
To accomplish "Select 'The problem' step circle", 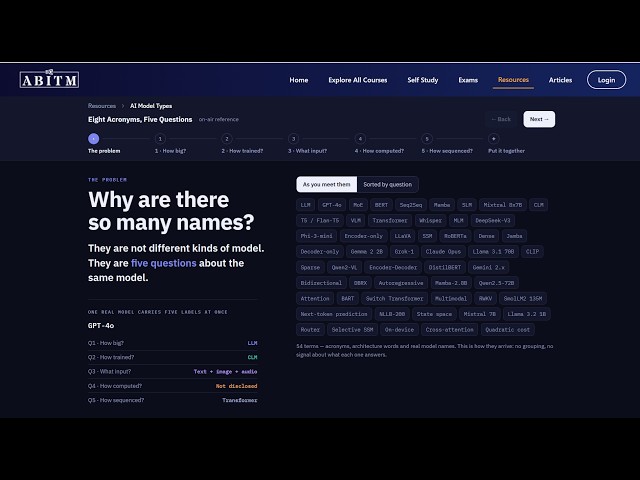I will [93, 139].
